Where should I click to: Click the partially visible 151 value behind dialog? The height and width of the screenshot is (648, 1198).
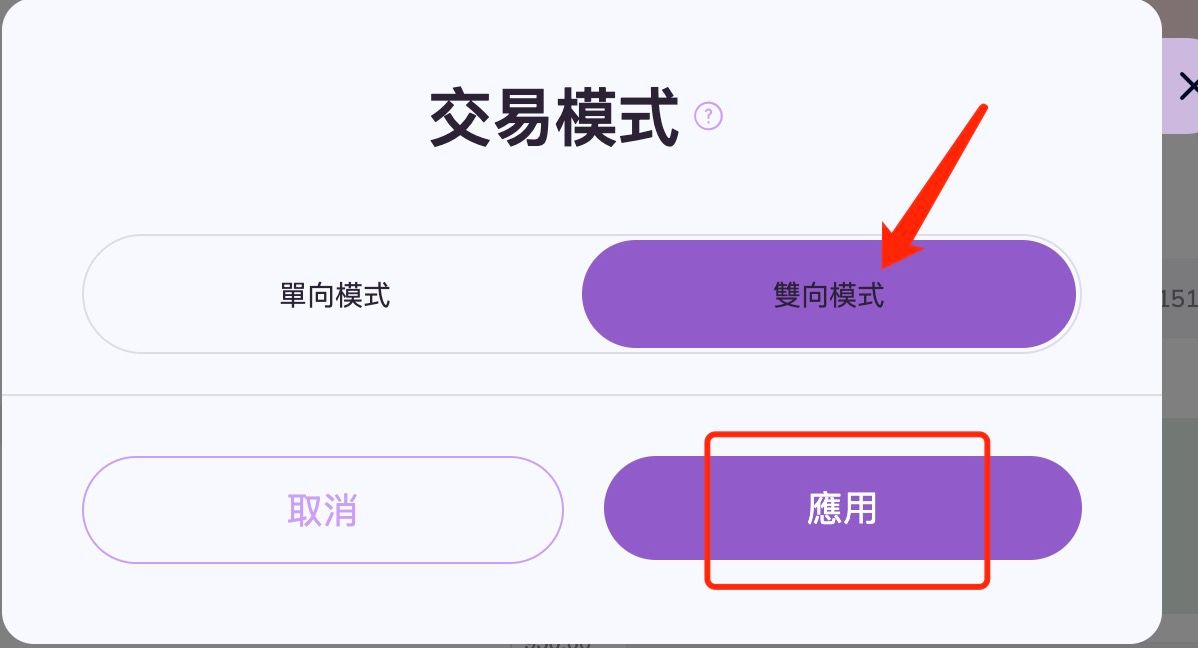pyautogui.click(x=1179, y=298)
